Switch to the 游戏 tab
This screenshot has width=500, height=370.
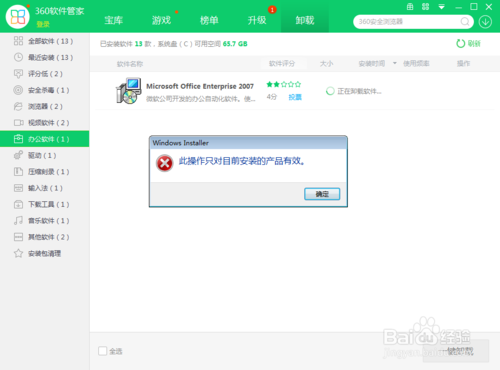161,20
